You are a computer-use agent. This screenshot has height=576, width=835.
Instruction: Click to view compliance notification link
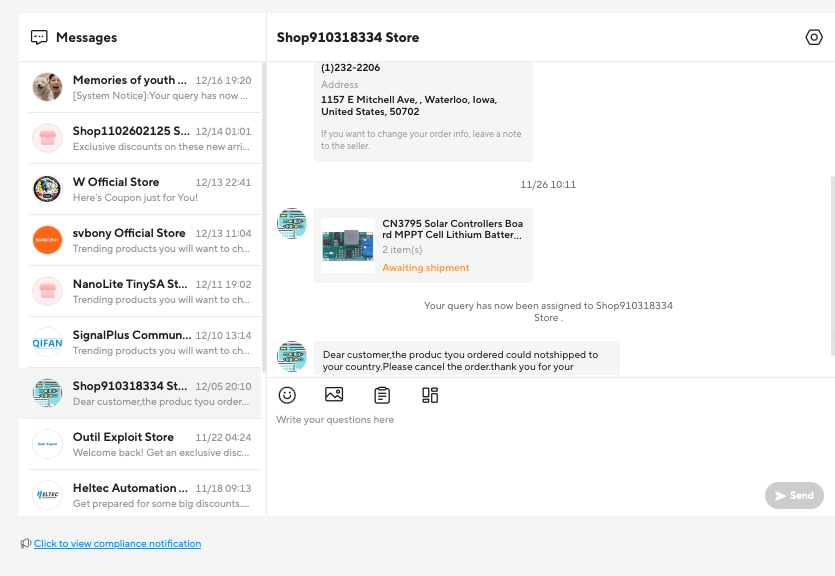(117, 544)
